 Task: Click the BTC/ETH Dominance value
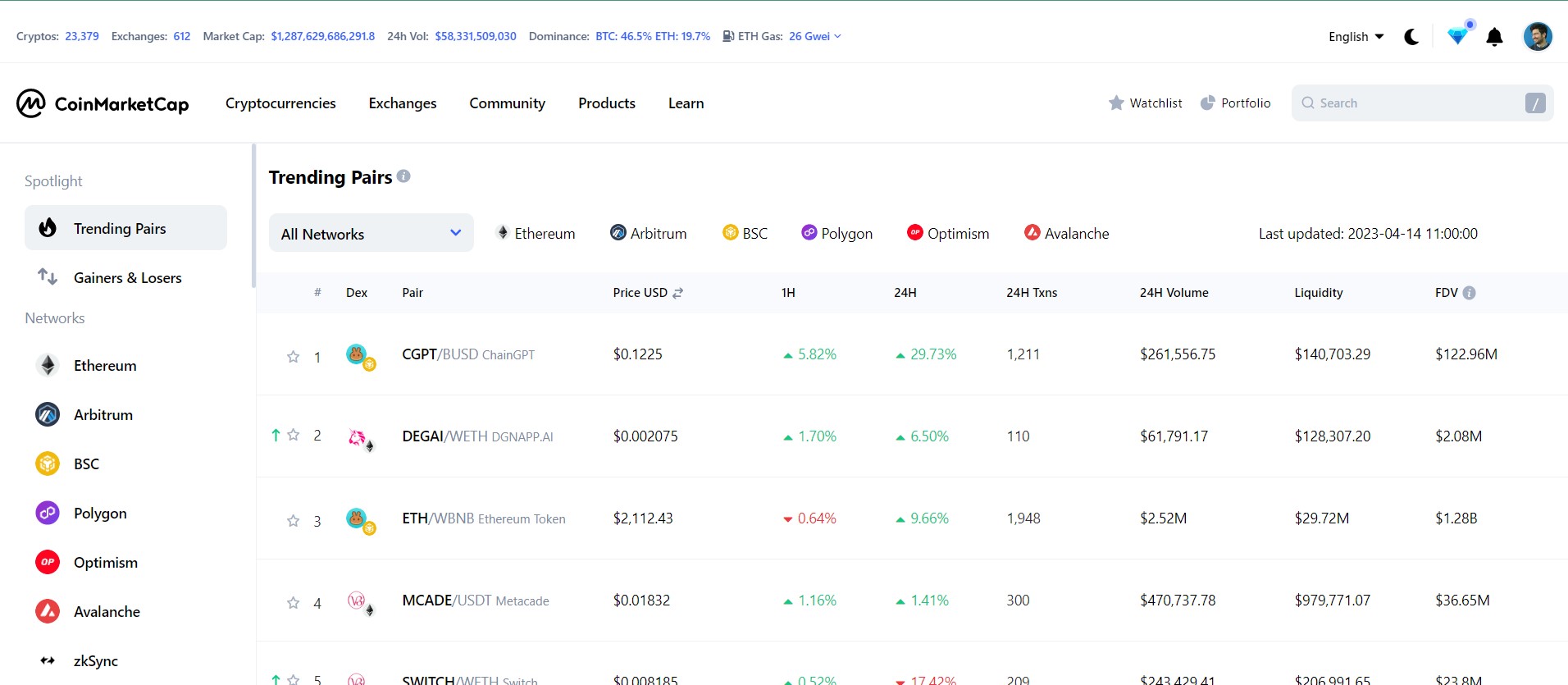[x=653, y=36]
